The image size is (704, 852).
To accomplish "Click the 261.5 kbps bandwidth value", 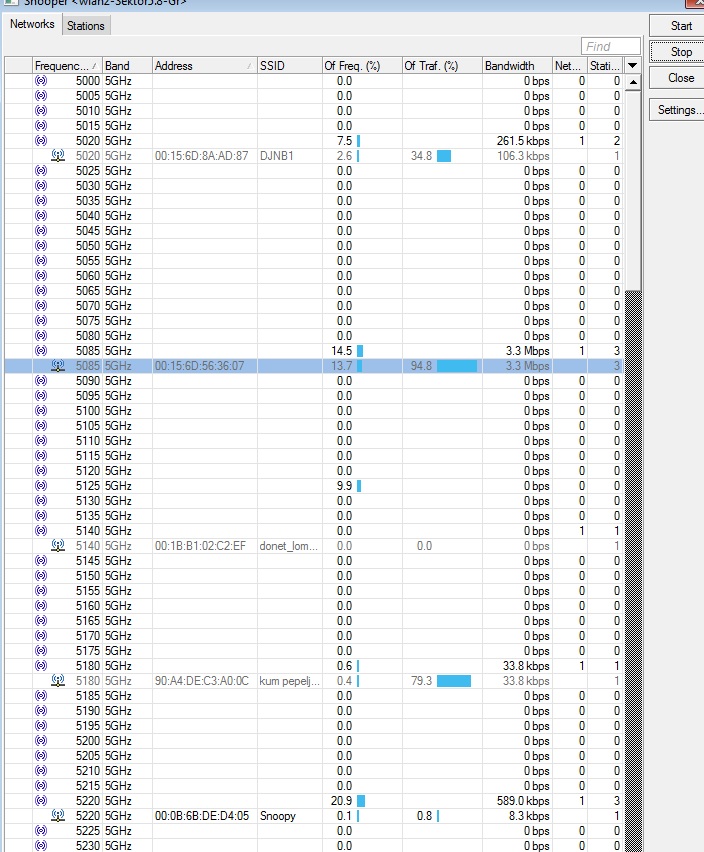I will click(523, 141).
